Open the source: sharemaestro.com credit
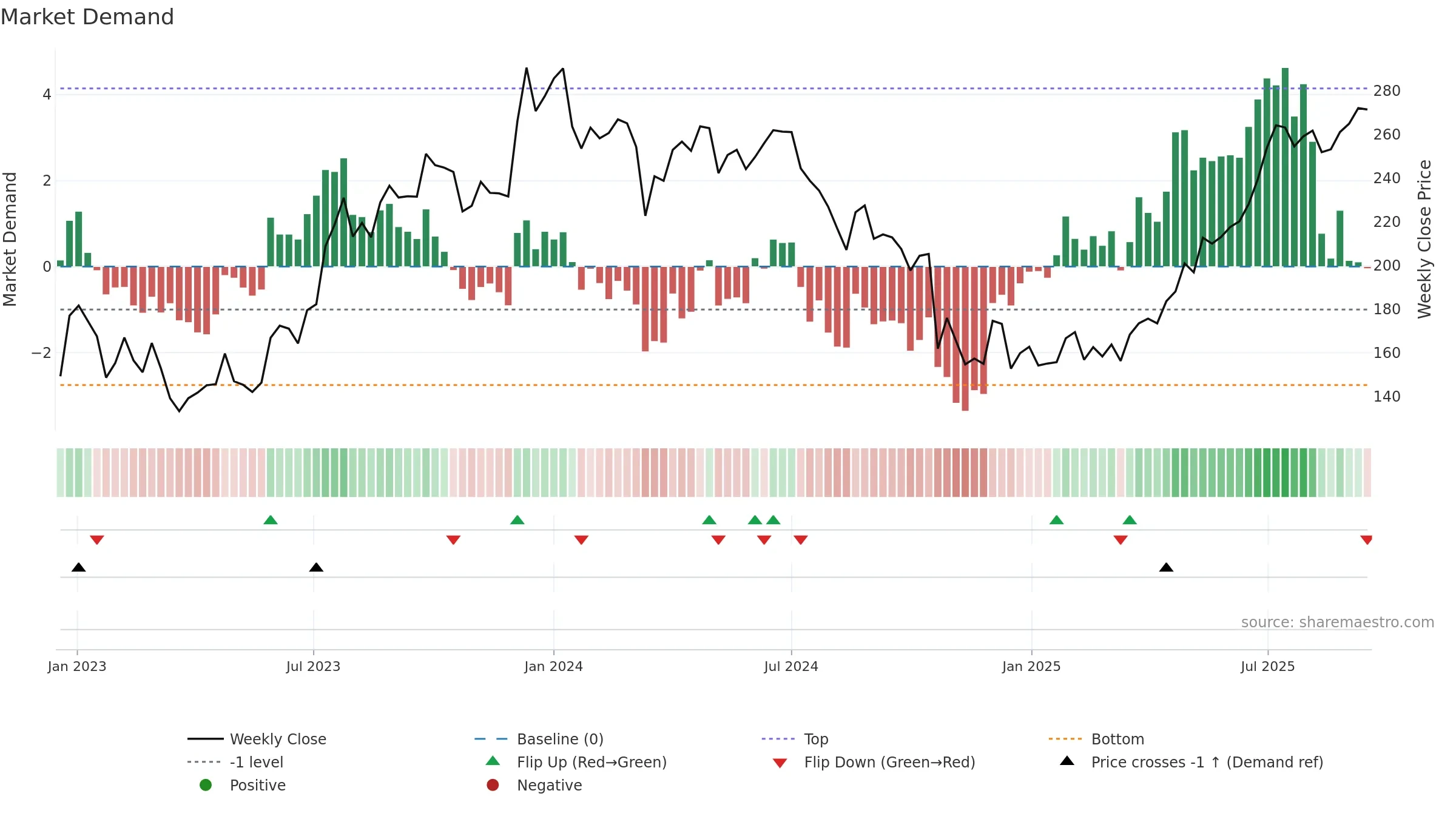The height and width of the screenshot is (819, 1456). coord(1338,622)
